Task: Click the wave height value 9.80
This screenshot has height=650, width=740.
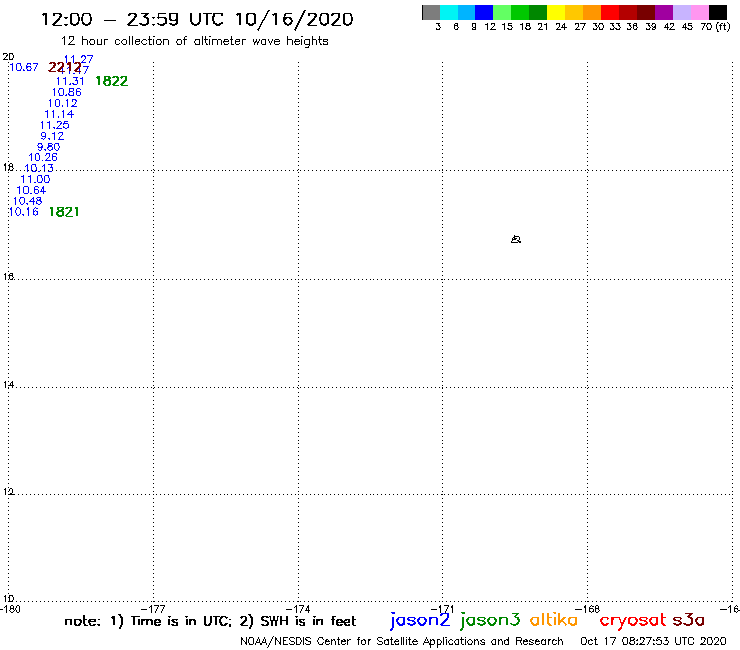Action: click(x=49, y=147)
